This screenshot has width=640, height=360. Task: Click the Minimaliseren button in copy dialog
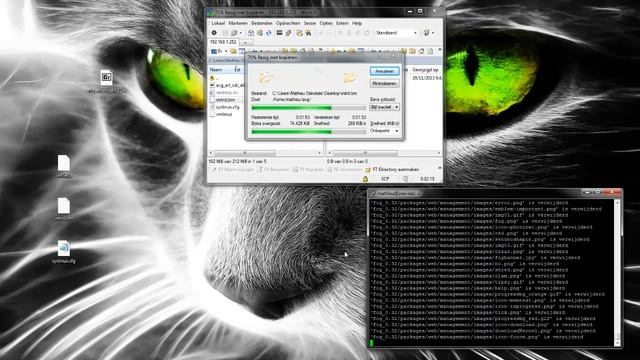click(384, 83)
